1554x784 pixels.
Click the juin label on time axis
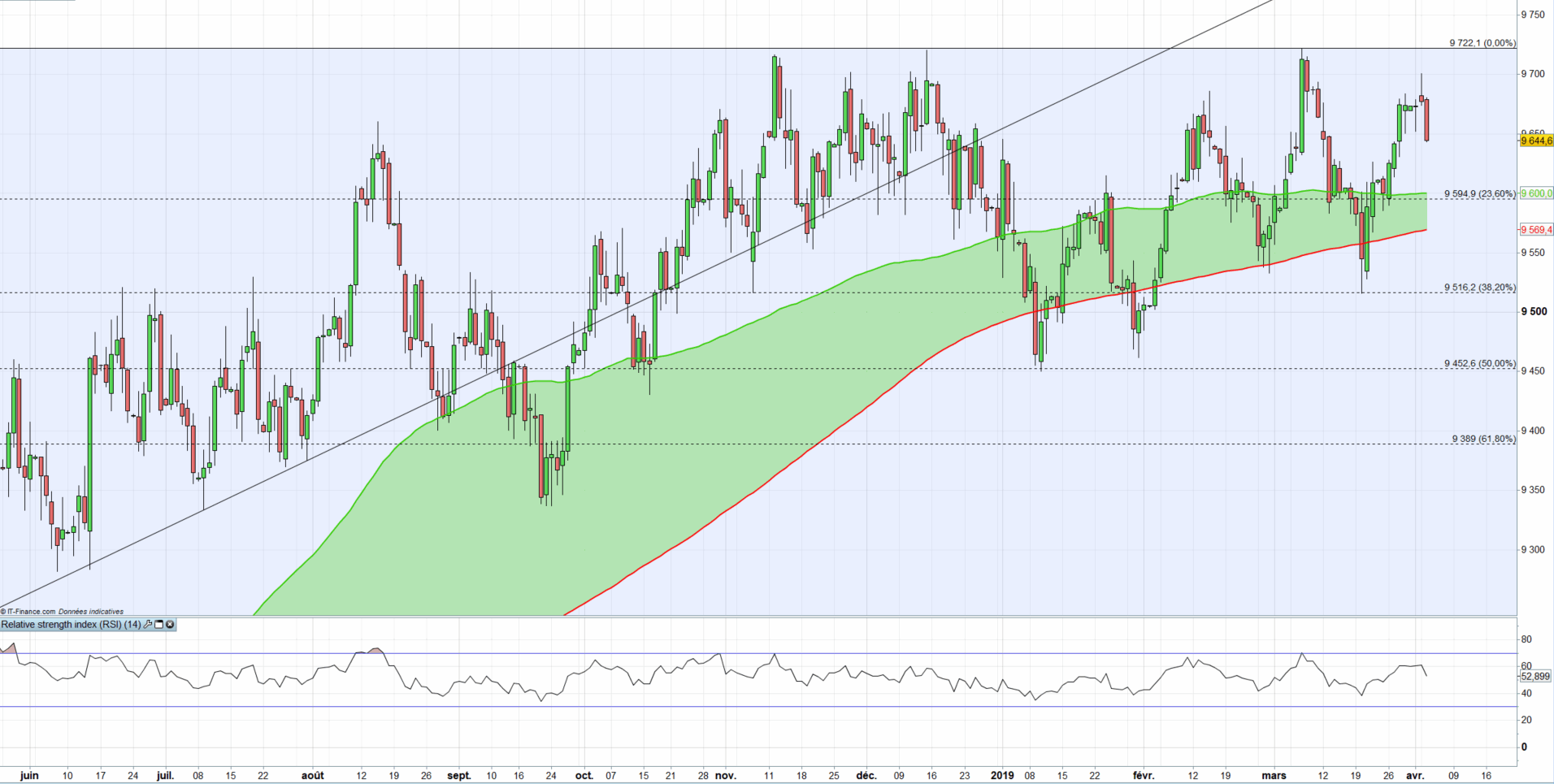pos(29,775)
